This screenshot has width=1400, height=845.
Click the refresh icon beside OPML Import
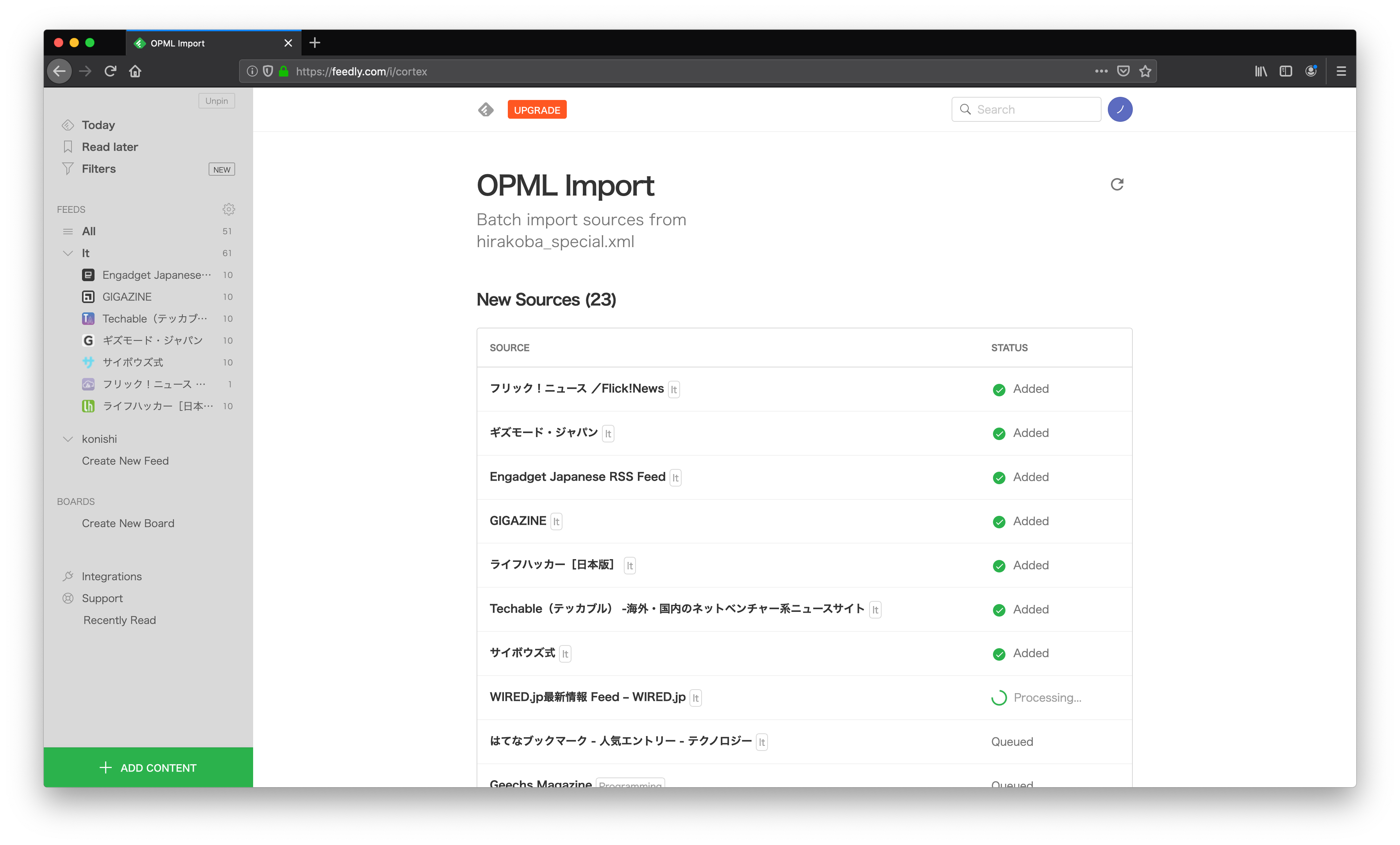click(1116, 184)
